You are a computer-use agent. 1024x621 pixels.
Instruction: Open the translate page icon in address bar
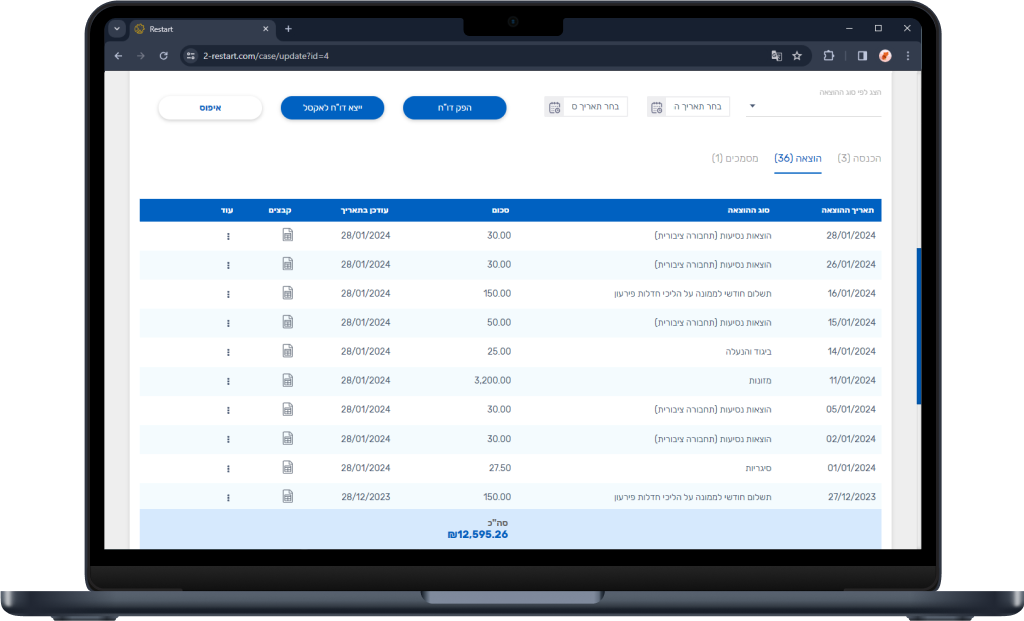point(776,56)
